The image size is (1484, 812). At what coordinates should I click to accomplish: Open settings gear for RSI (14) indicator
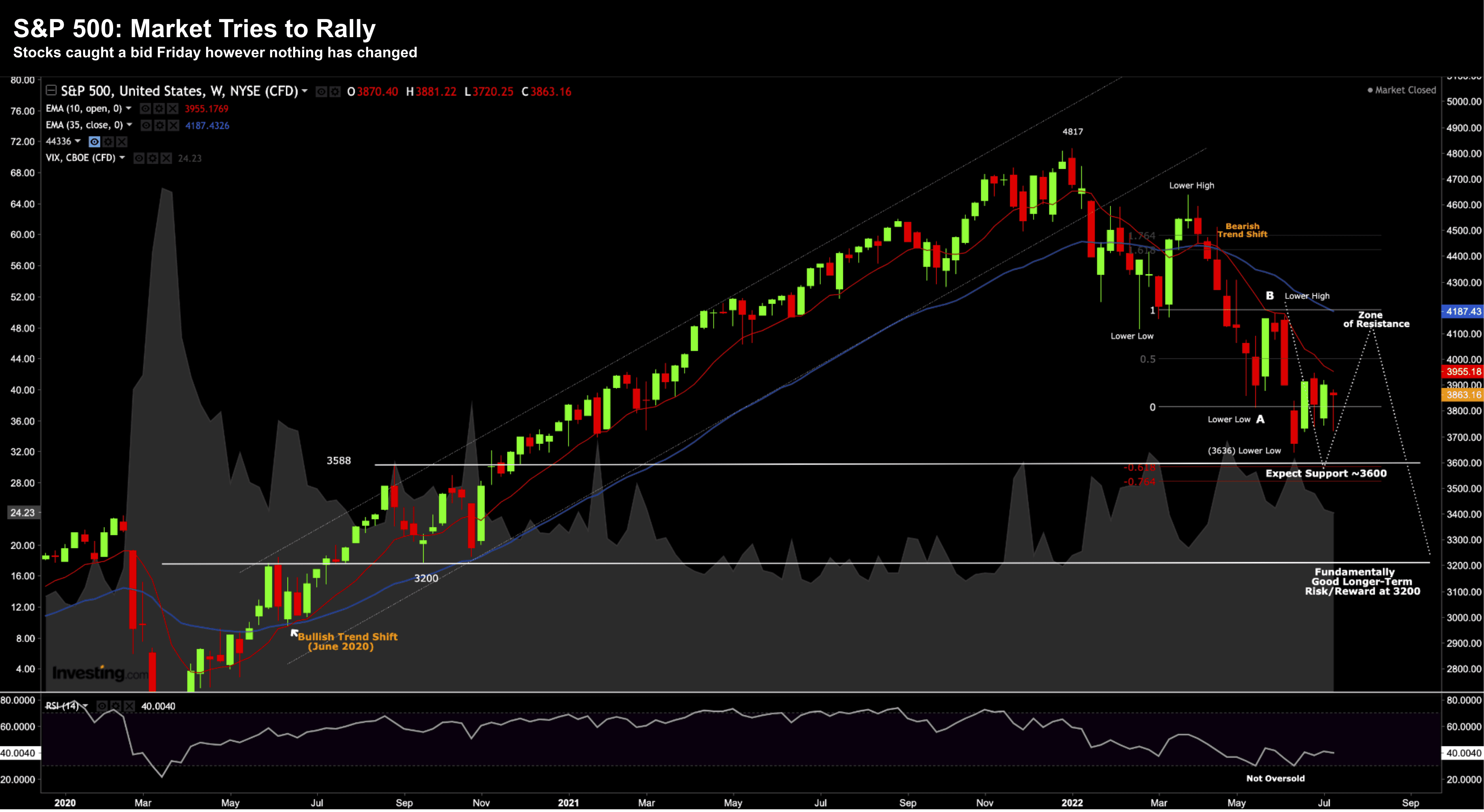(x=116, y=706)
